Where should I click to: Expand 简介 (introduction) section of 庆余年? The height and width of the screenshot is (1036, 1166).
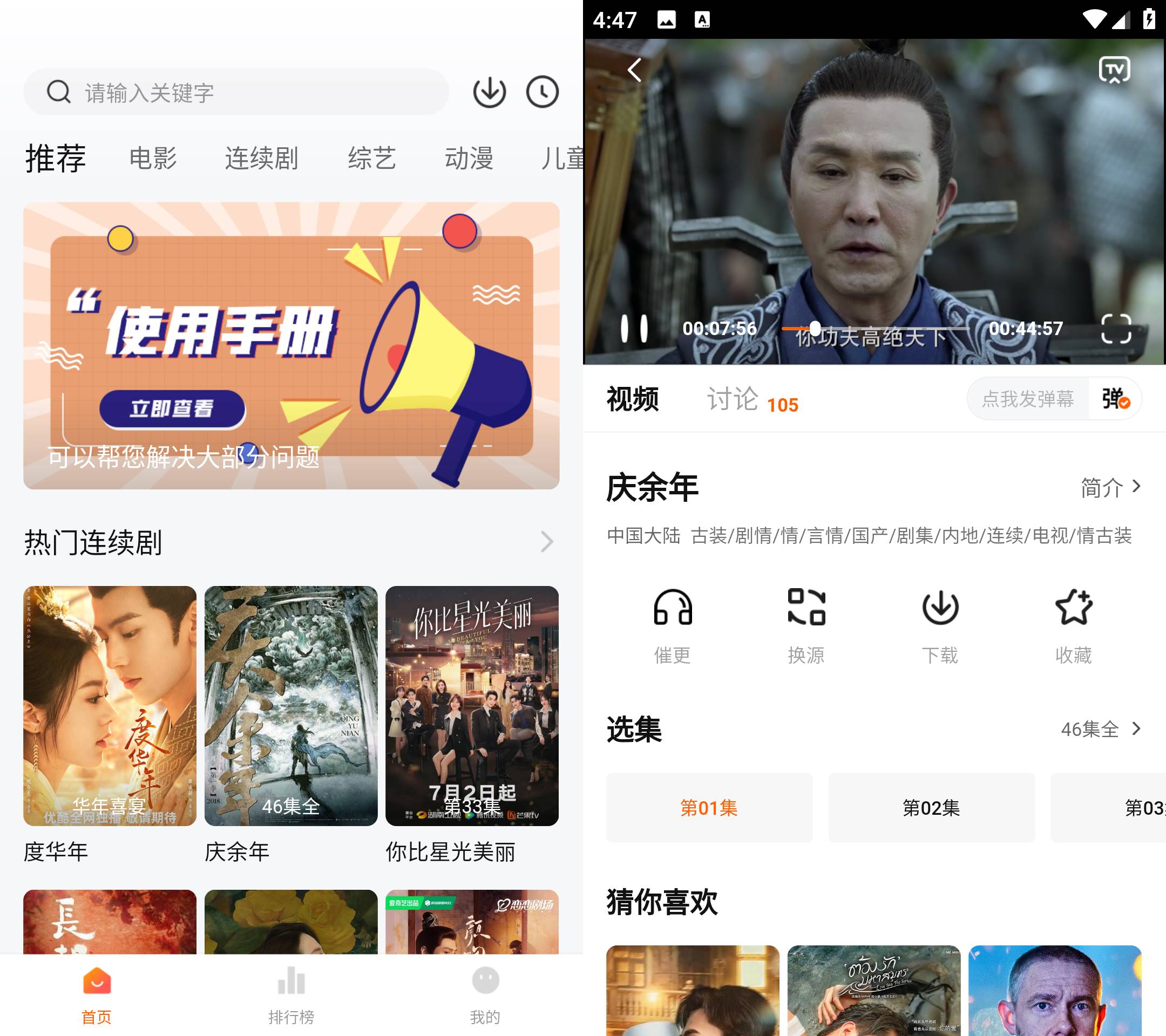pos(1110,487)
